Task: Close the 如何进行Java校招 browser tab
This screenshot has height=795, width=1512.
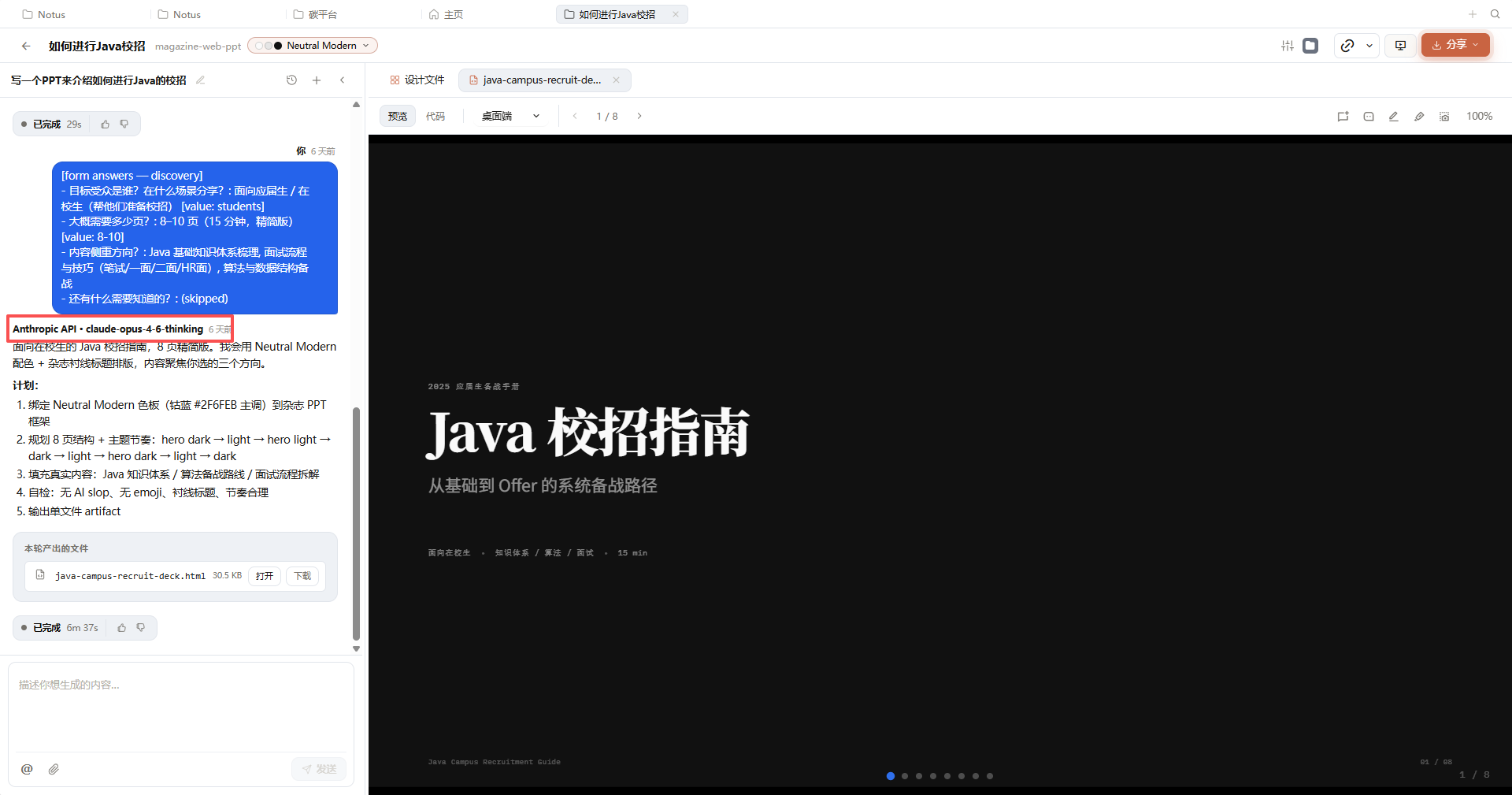Action: click(675, 14)
